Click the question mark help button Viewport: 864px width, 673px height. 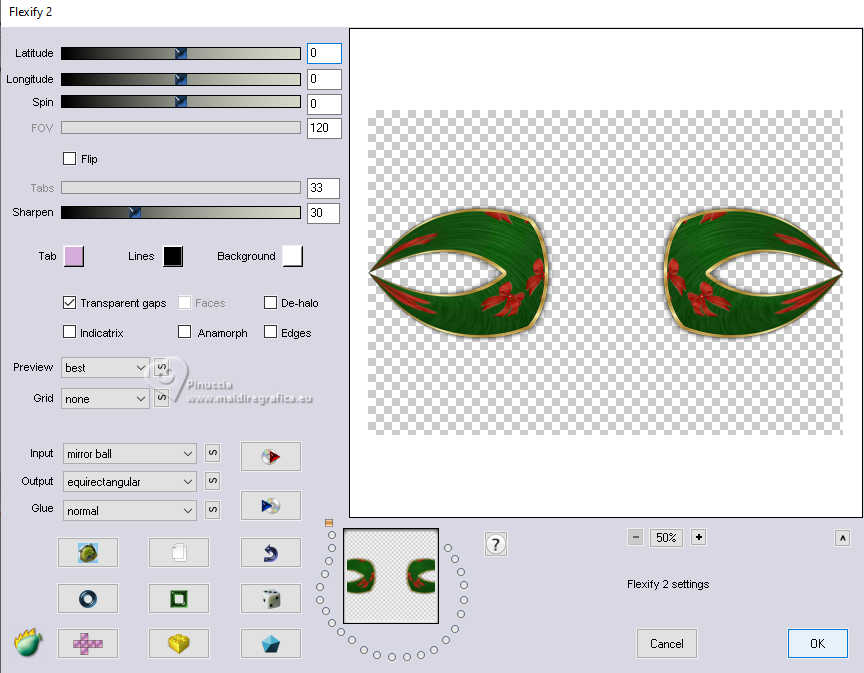tap(495, 545)
